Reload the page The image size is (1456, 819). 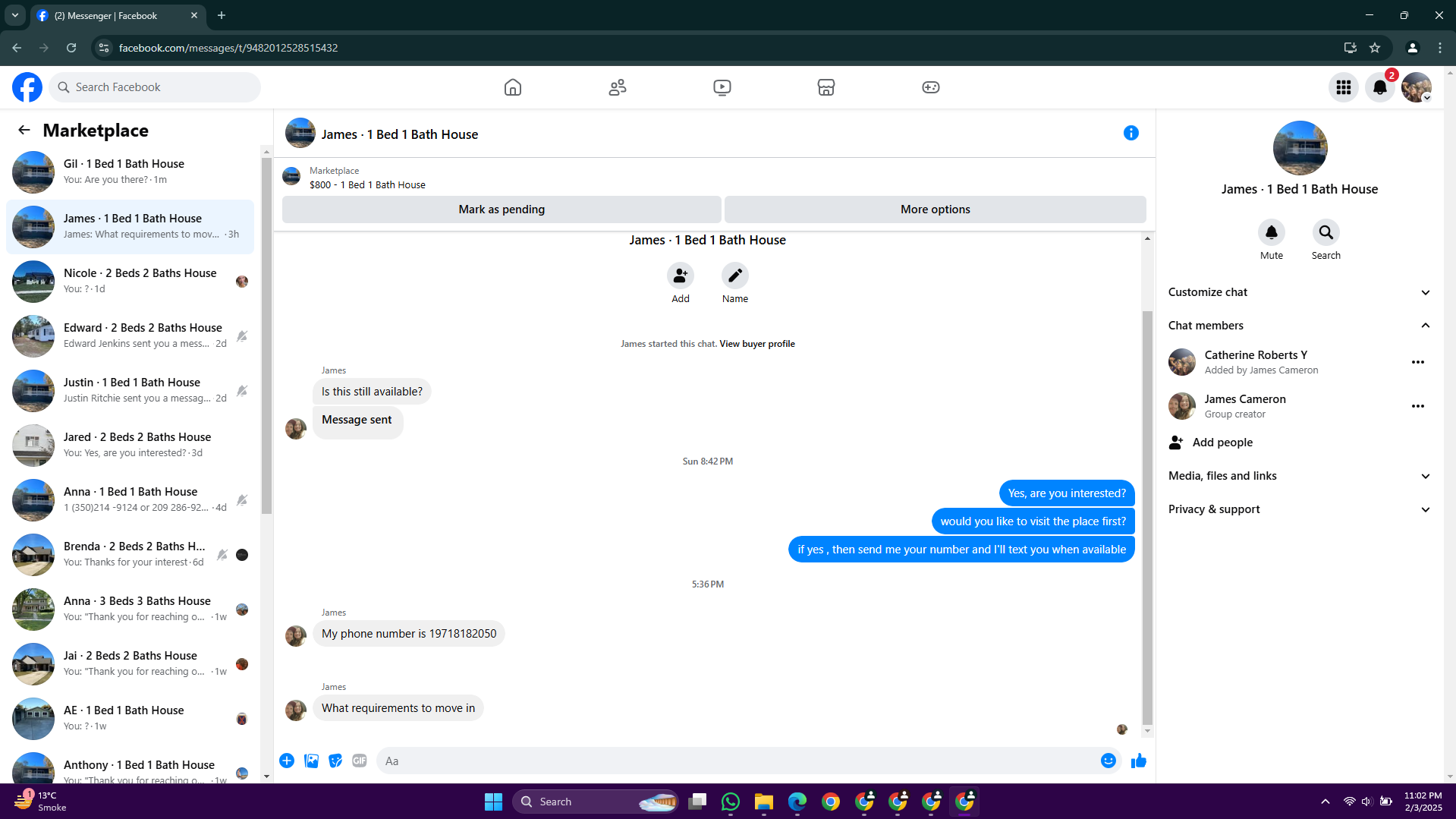71,48
